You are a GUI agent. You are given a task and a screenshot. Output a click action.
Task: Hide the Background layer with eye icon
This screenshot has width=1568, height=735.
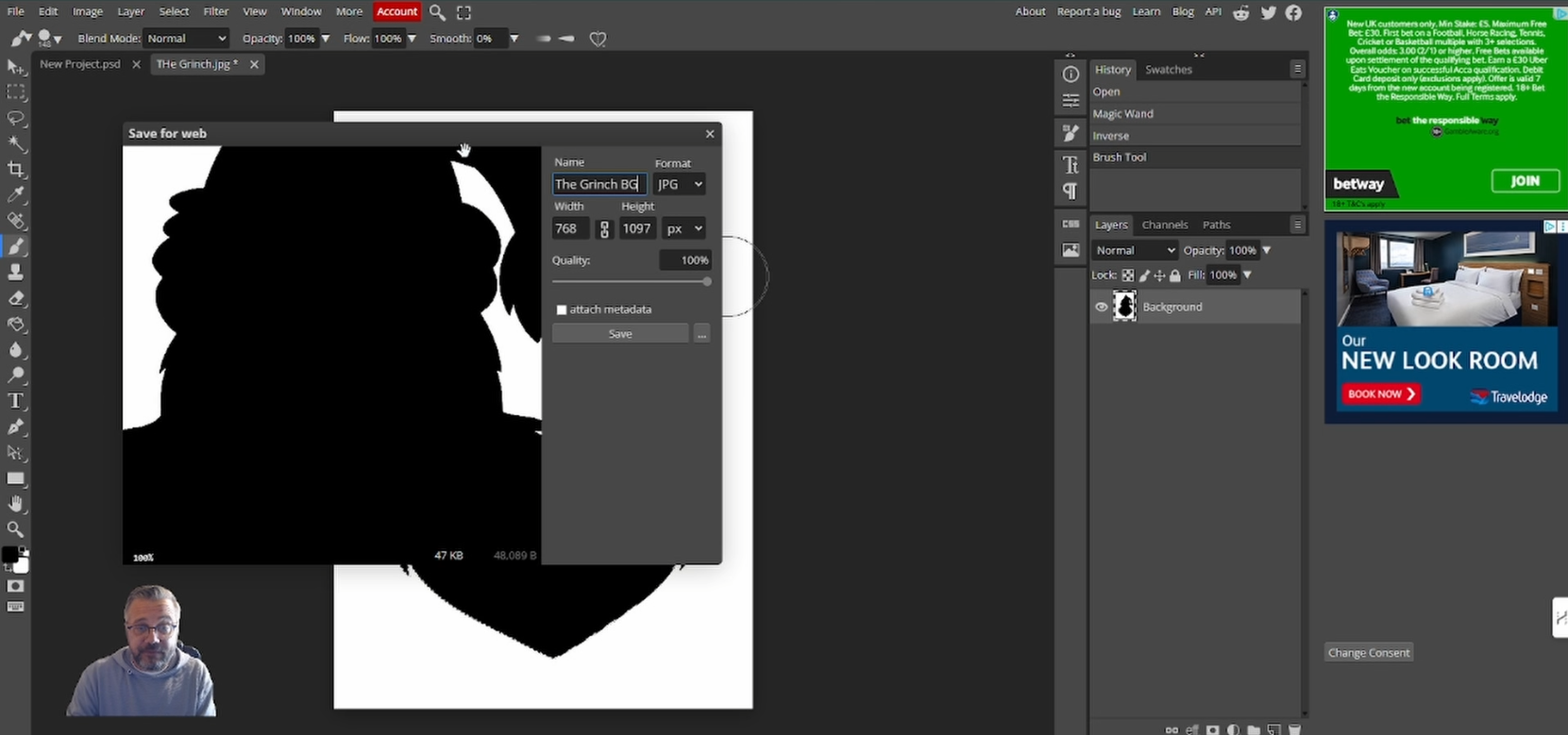pyautogui.click(x=1101, y=307)
